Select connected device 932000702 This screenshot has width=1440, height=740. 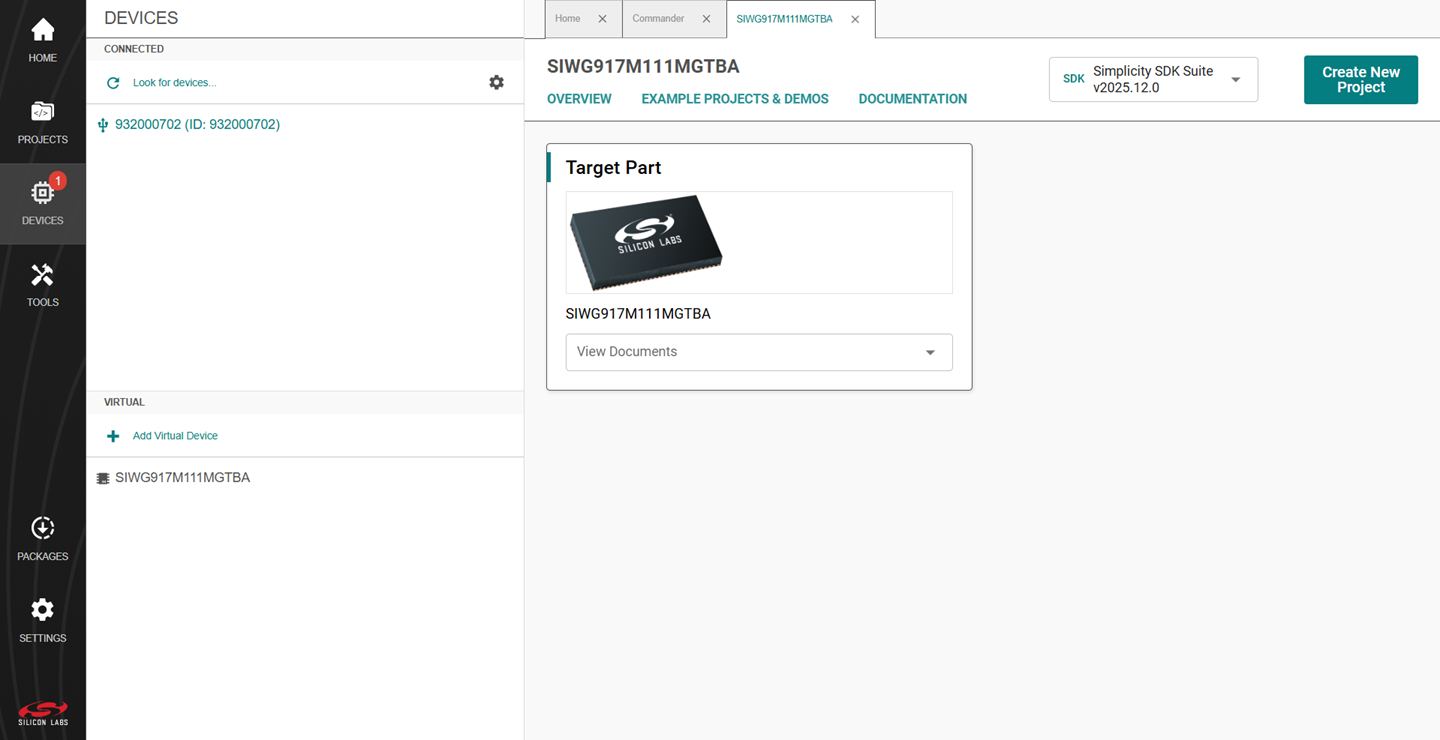click(197, 125)
